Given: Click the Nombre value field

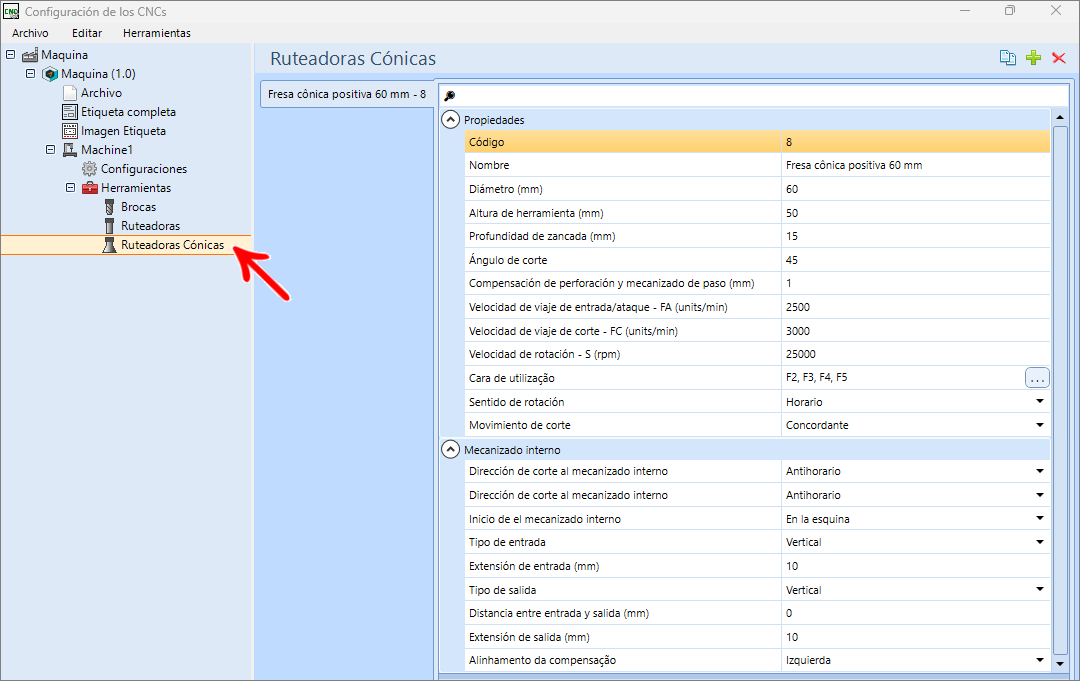Looking at the screenshot, I should (915, 165).
